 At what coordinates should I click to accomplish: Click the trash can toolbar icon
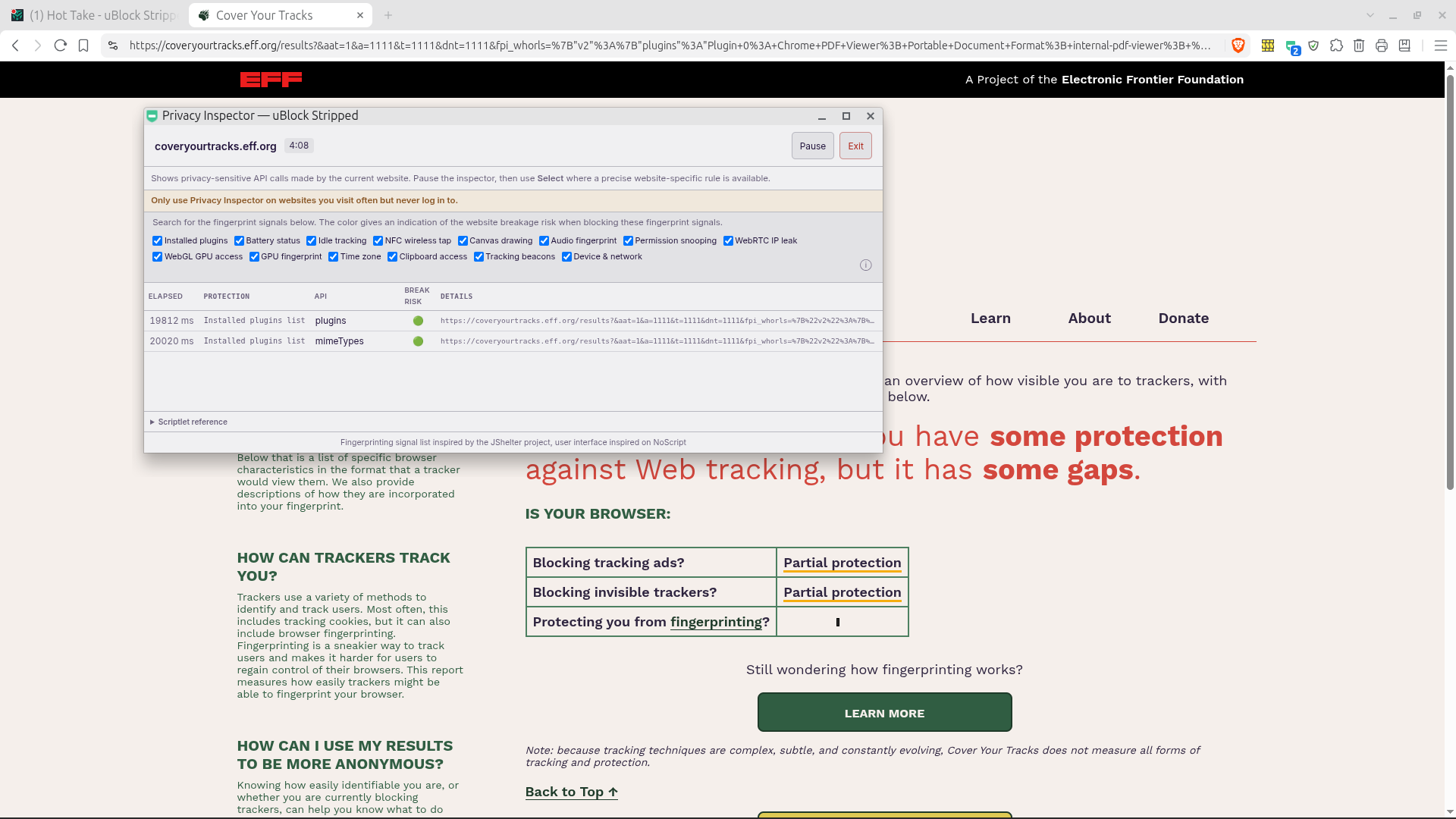point(1359,45)
